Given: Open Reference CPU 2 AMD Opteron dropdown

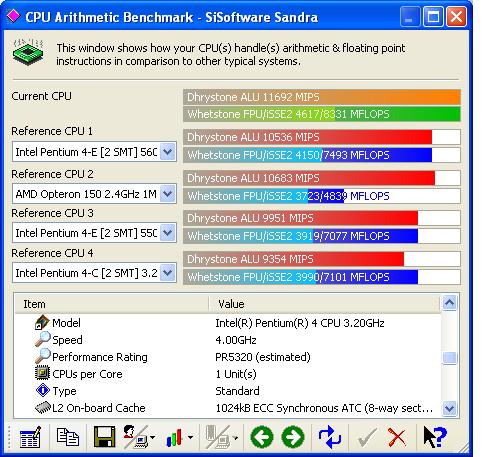Looking at the screenshot, I should pyautogui.click(x=168, y=194).
